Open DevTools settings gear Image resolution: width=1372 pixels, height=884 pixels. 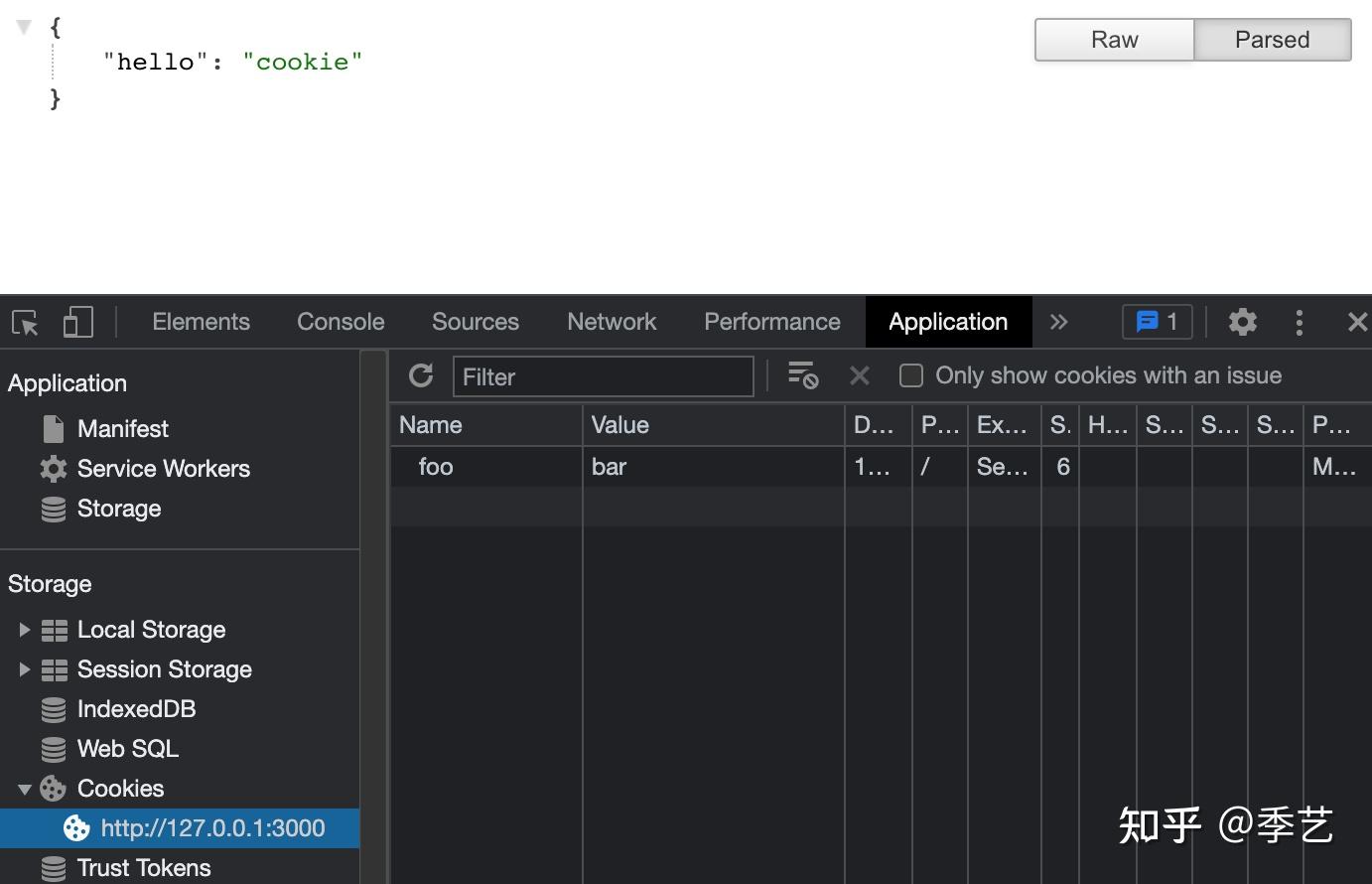1242,322
